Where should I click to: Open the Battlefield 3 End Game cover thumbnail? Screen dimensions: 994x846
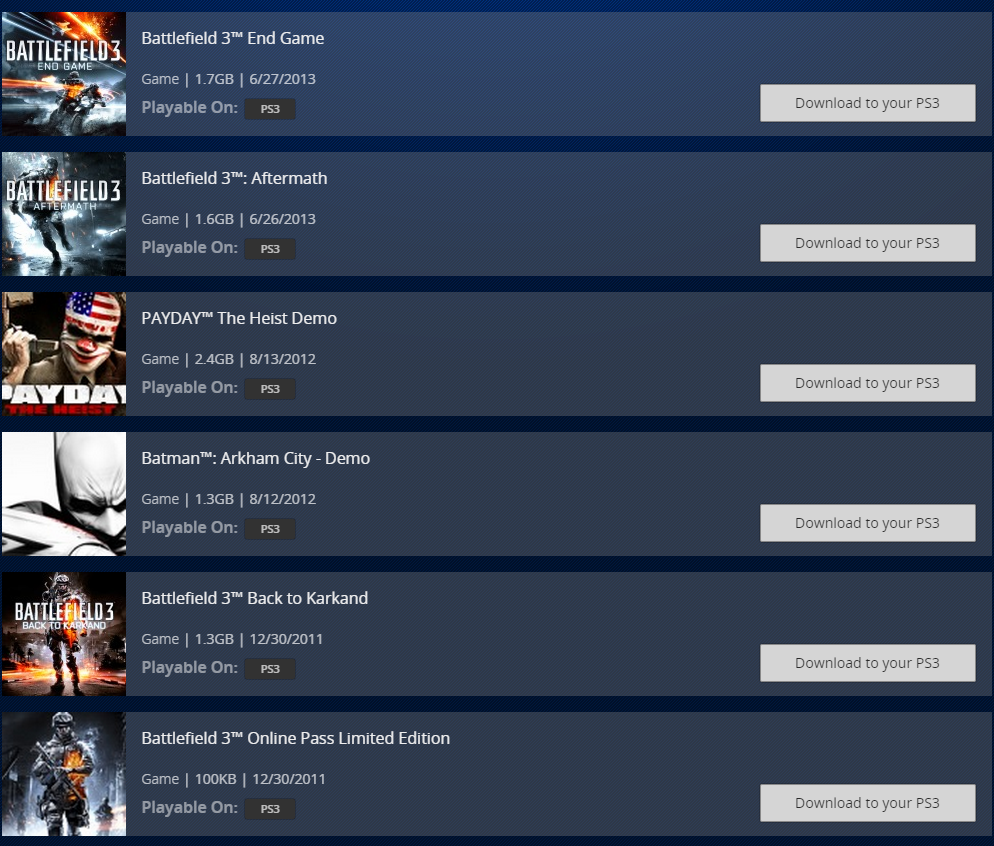[64, 74]
